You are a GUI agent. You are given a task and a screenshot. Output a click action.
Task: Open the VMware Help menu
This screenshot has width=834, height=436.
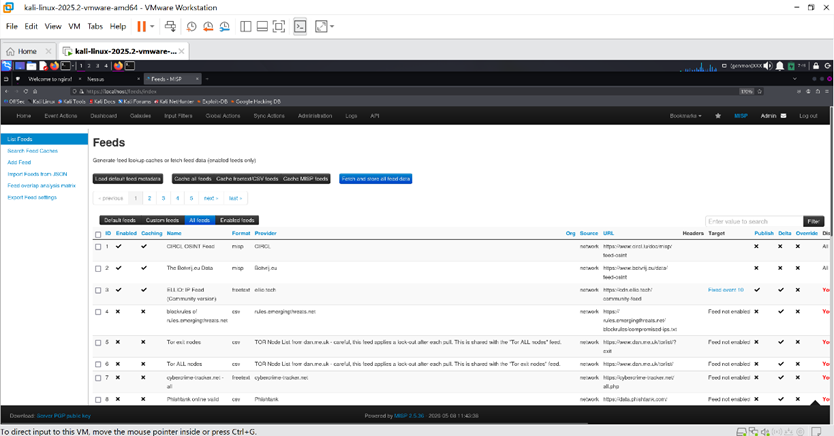tap(118, 26)
